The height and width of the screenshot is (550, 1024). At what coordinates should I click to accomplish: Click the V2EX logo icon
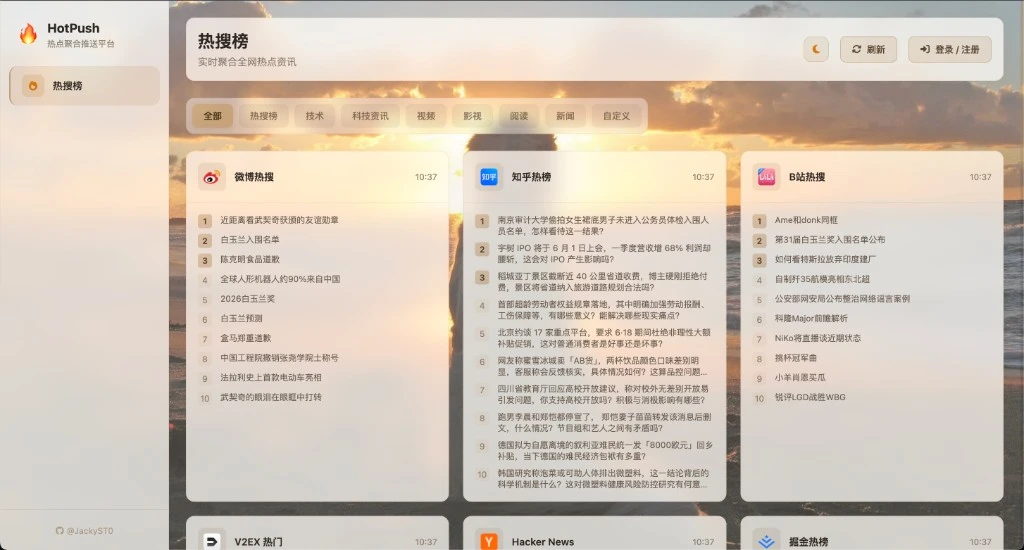tap(212, 541)
